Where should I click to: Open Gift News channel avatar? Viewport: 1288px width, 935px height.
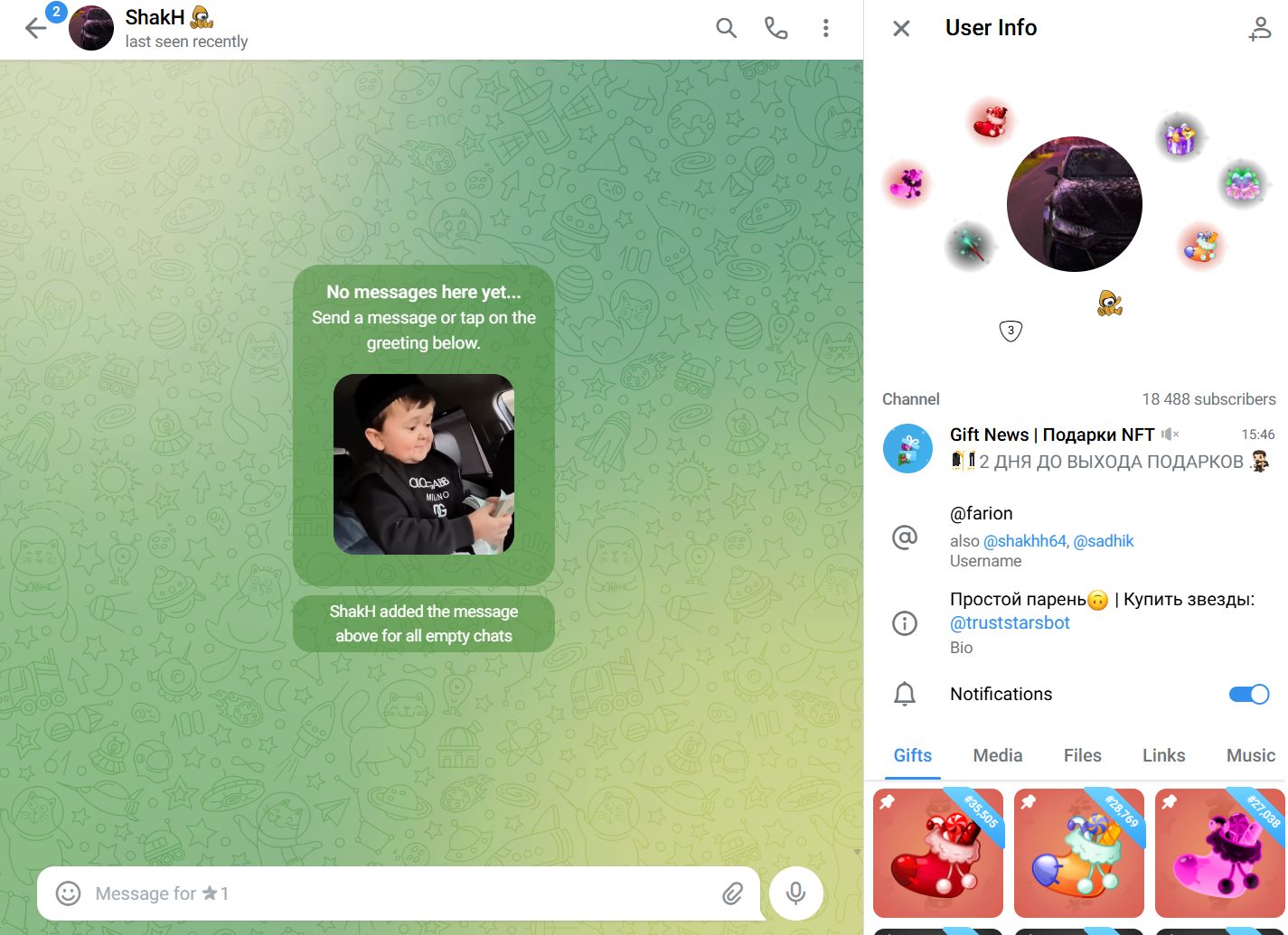[907, 448]
